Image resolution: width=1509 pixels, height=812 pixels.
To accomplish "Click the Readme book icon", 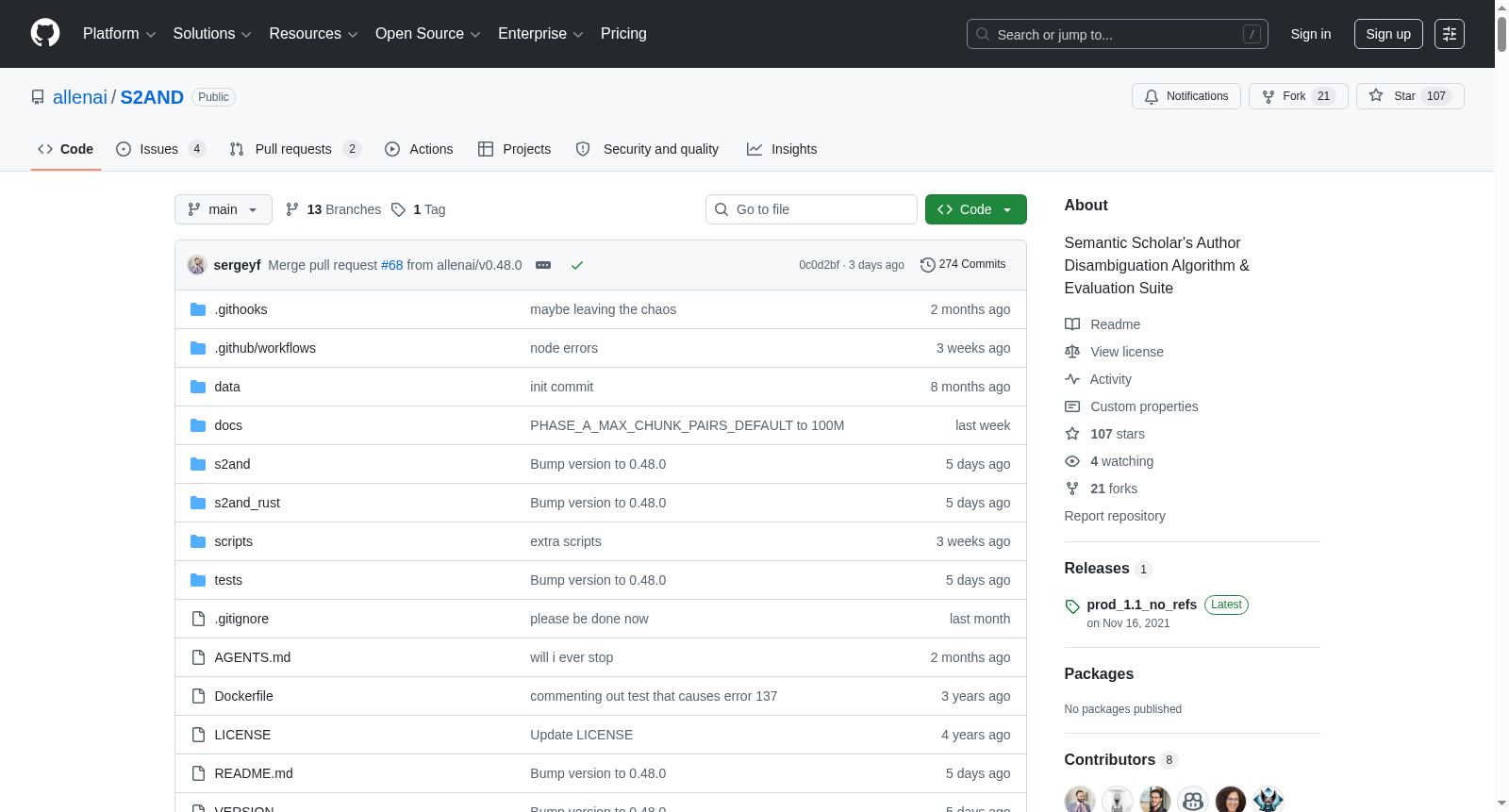I will (x=1072, y=324).
